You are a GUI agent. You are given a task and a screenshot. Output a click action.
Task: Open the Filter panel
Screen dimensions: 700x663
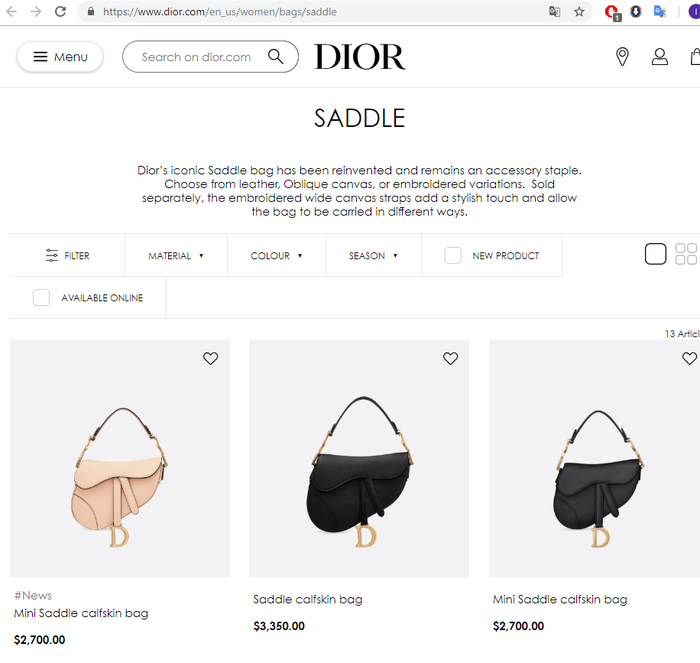[67, 255]
